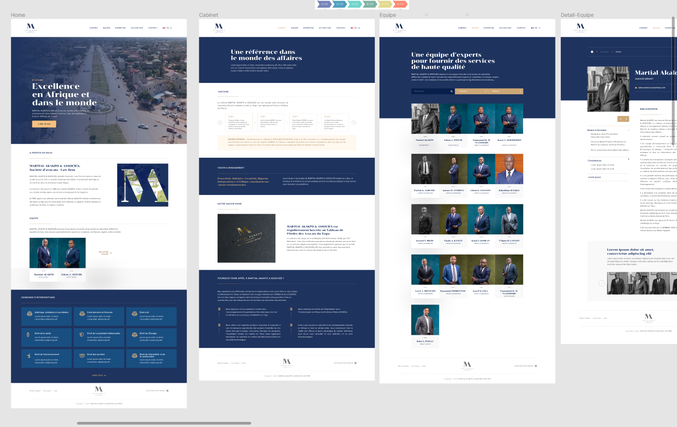Select the Home frame label
Screen dimensions: 677x427
click(18, 15)
